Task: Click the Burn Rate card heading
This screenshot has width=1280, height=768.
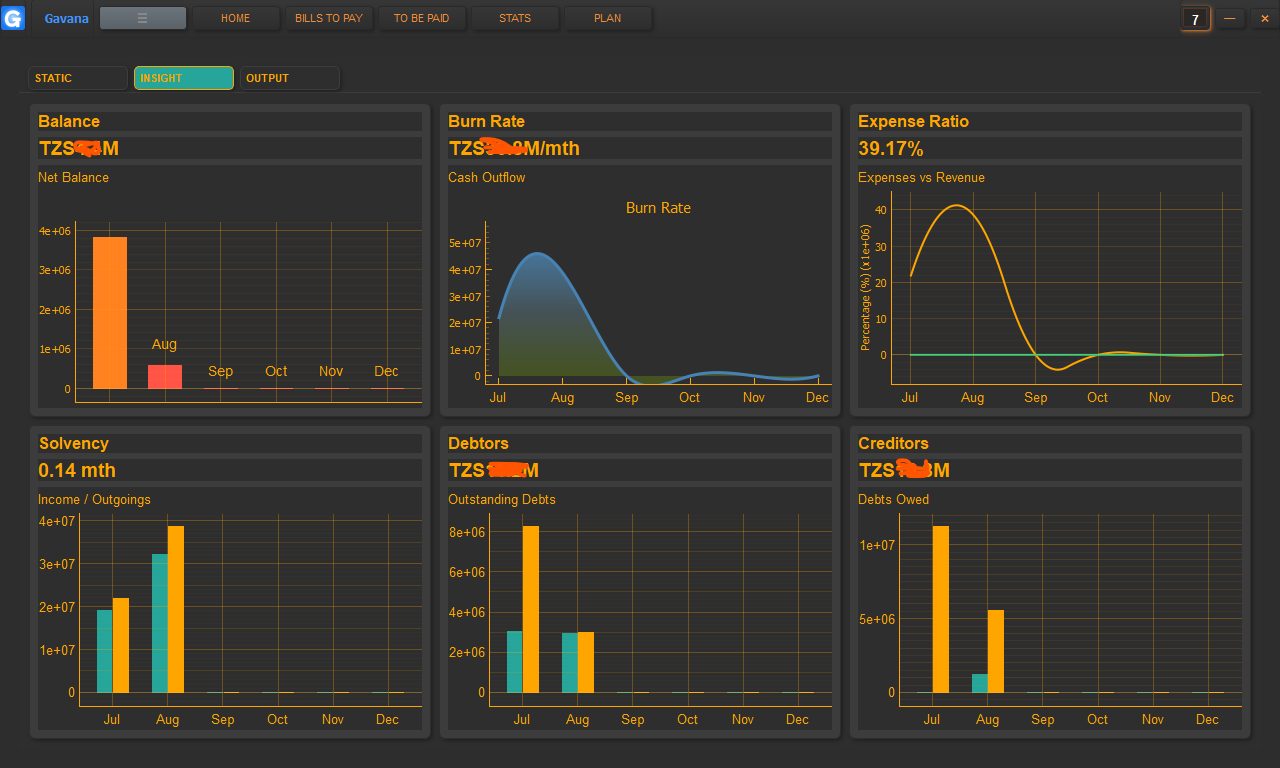Action: (487, 121)
